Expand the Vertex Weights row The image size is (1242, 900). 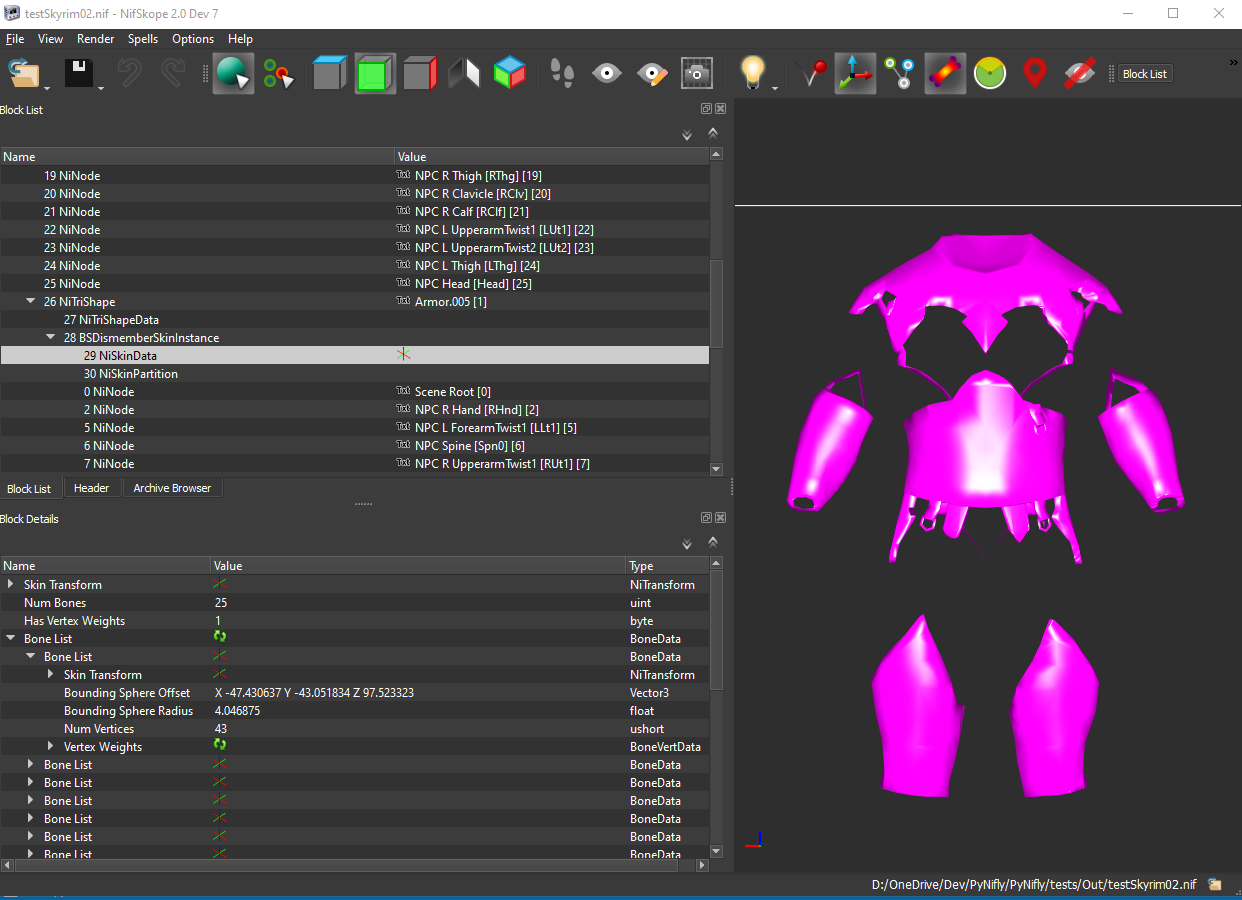pyautogui.click(x=50, y=747)
